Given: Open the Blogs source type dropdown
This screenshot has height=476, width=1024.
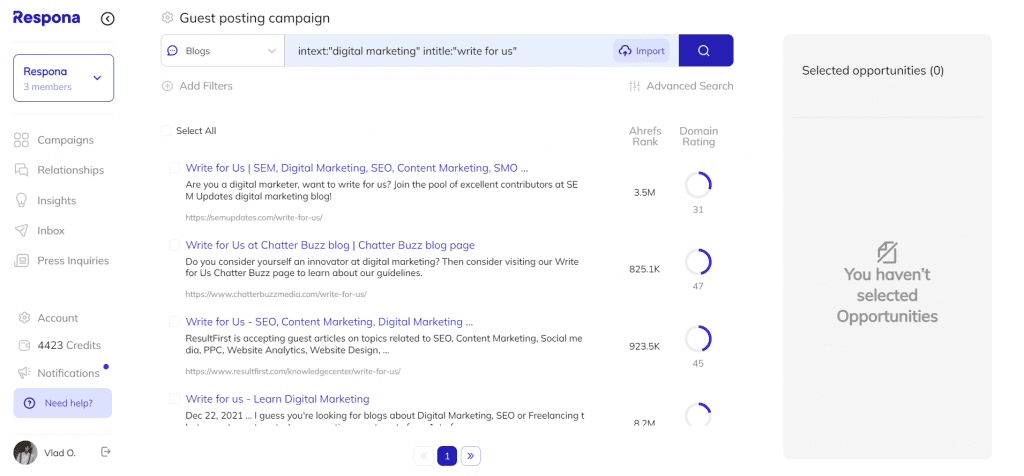Looking at the screenshot, I should [223, 50].
